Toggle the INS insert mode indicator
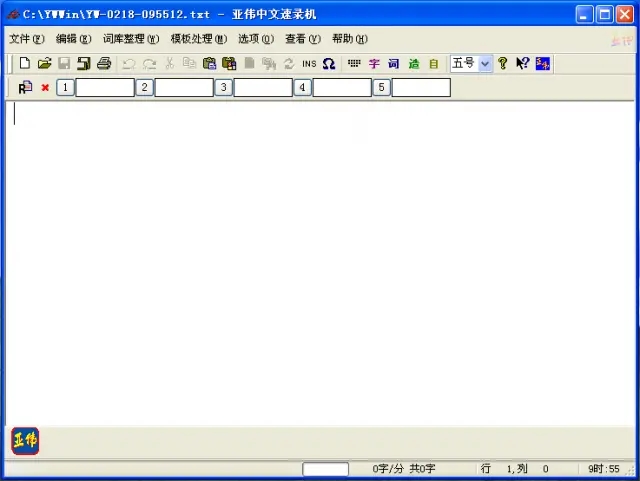This screenshot has width=640, height=481. pyautogui.click(x=309, y=64)
